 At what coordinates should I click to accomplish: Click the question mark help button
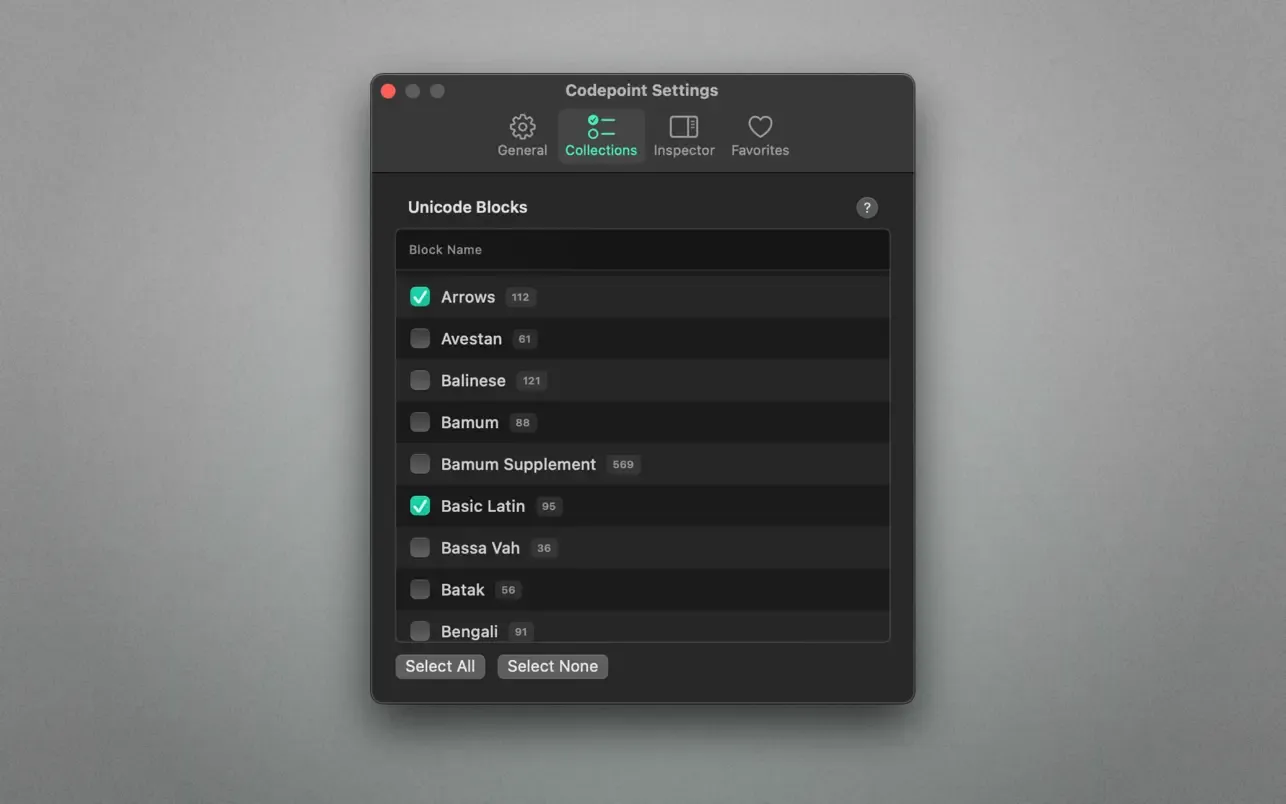tap(867, 208)
